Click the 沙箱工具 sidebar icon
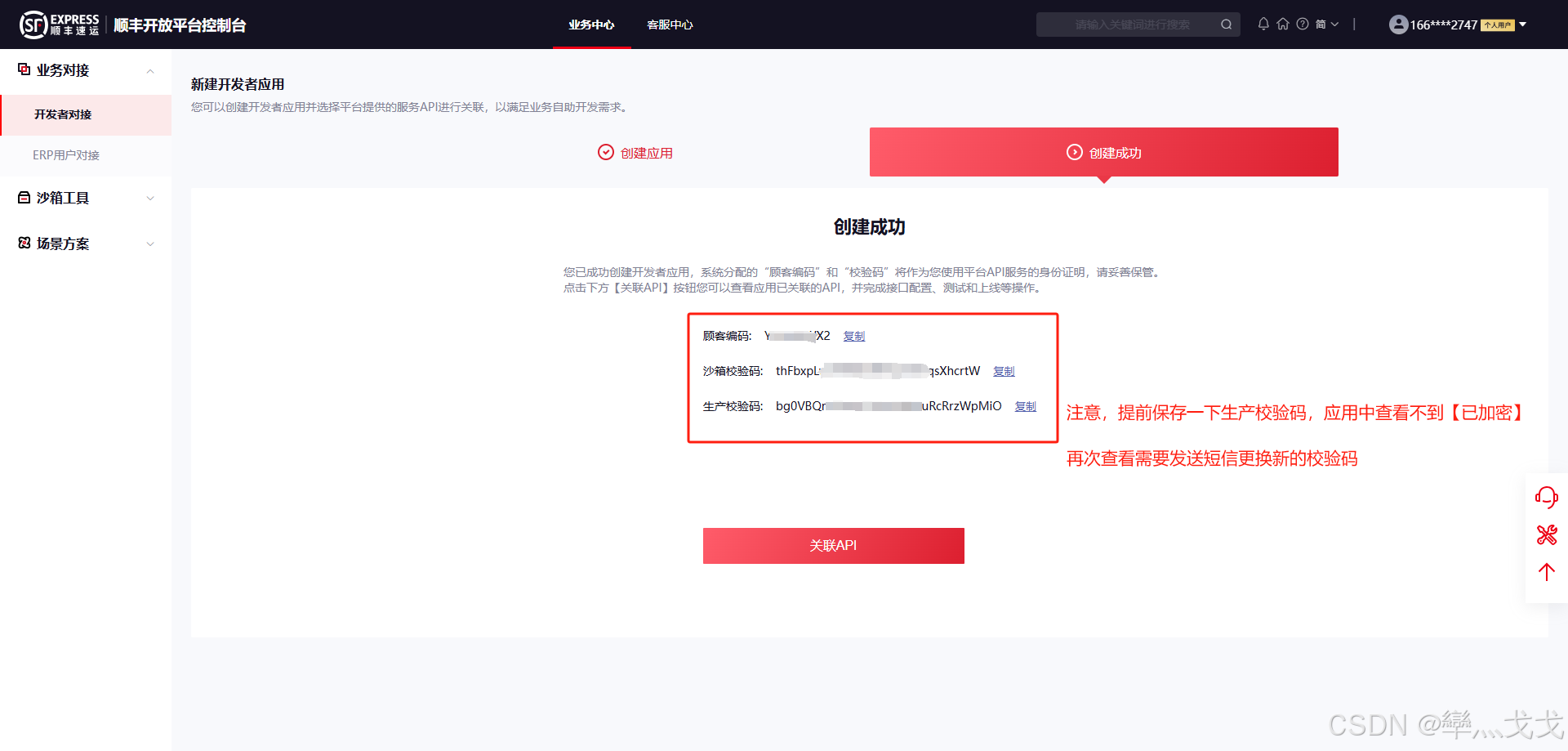The image size is (1568, 751). pos(24,198)
